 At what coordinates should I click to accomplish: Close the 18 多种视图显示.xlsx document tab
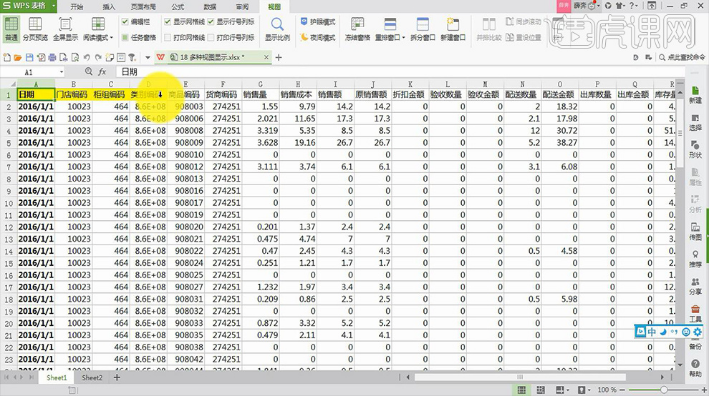pyautogui.click(x=266, y=57)
